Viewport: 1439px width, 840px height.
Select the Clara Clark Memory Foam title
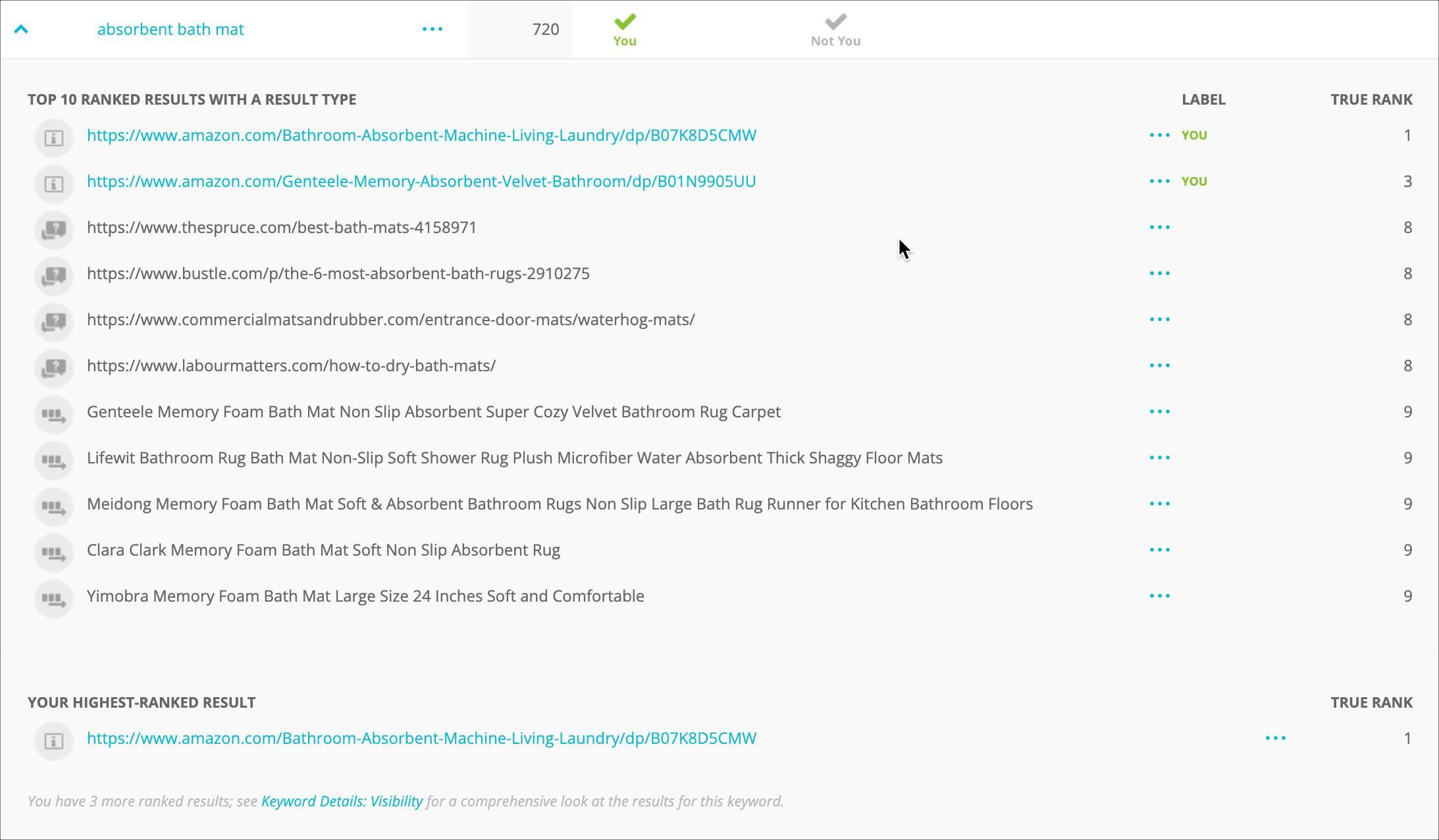(x=324, y=550)
